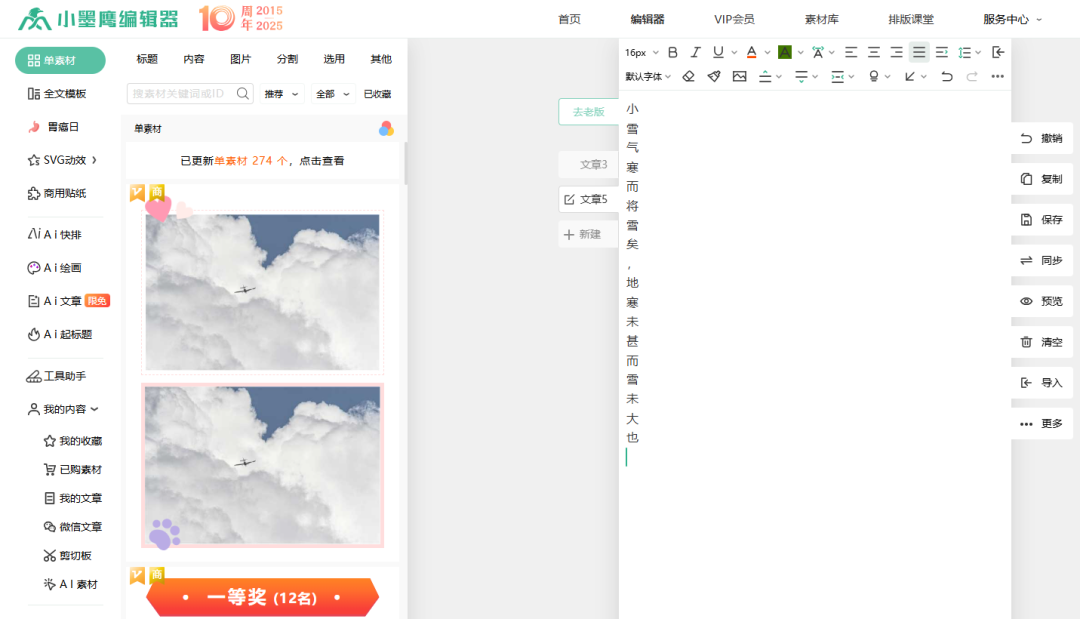Toggle the 已收藏 favorites filter
This screenshot has height=619, width=1080.
click(x=377, y=94)
